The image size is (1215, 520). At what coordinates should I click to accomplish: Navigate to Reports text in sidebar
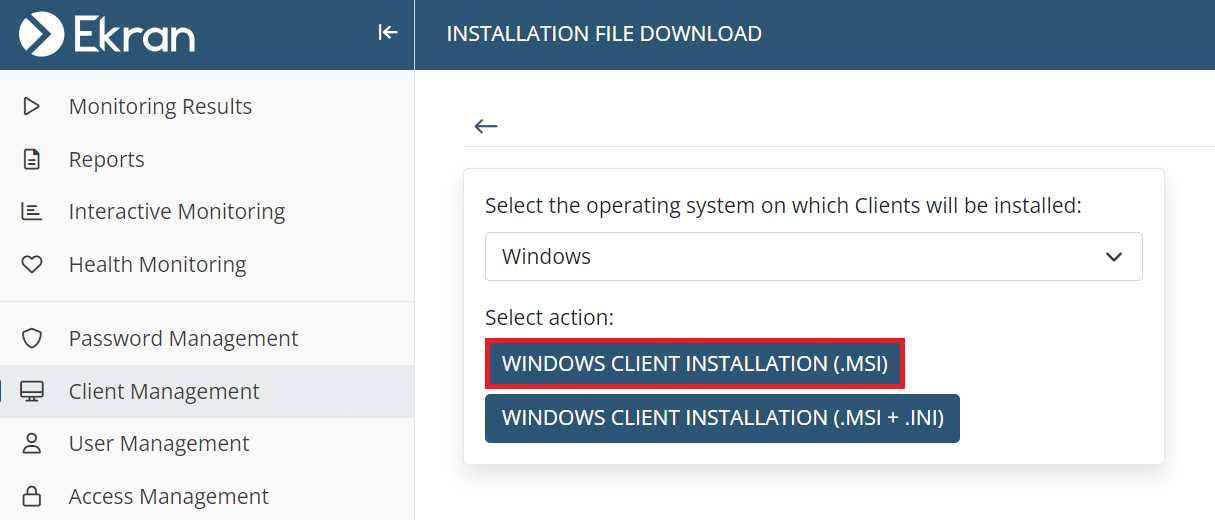(x=106, y=159)
